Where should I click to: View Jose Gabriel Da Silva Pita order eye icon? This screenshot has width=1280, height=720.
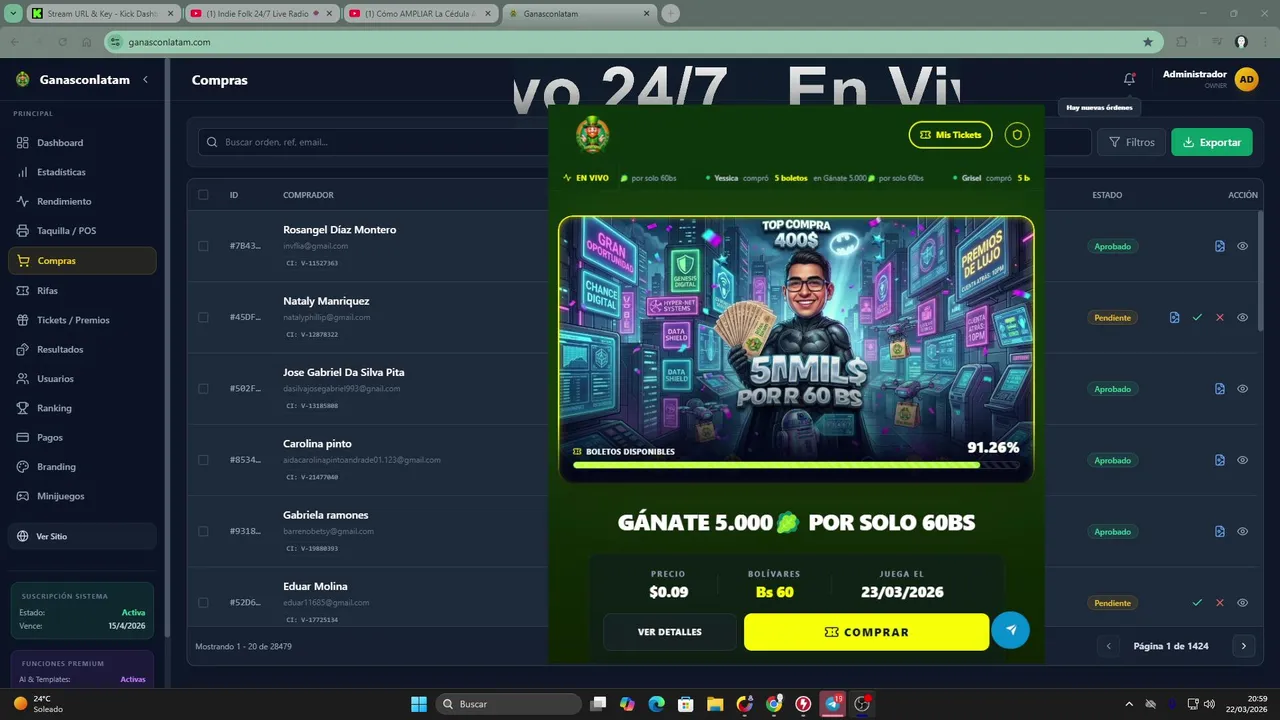tap(1242, 389)
